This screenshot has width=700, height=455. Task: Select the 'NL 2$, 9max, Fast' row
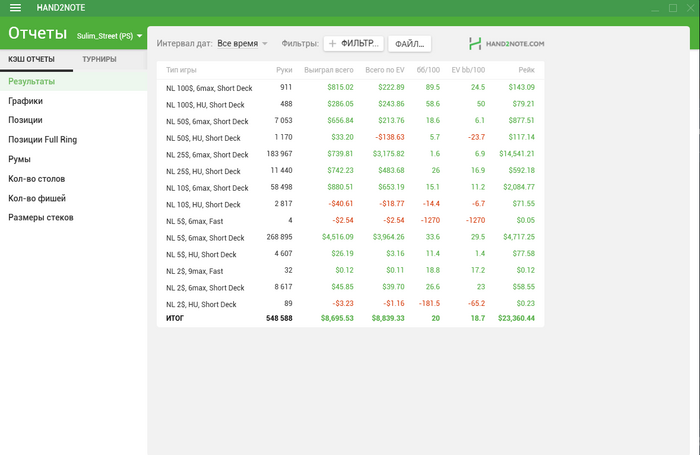350,271
